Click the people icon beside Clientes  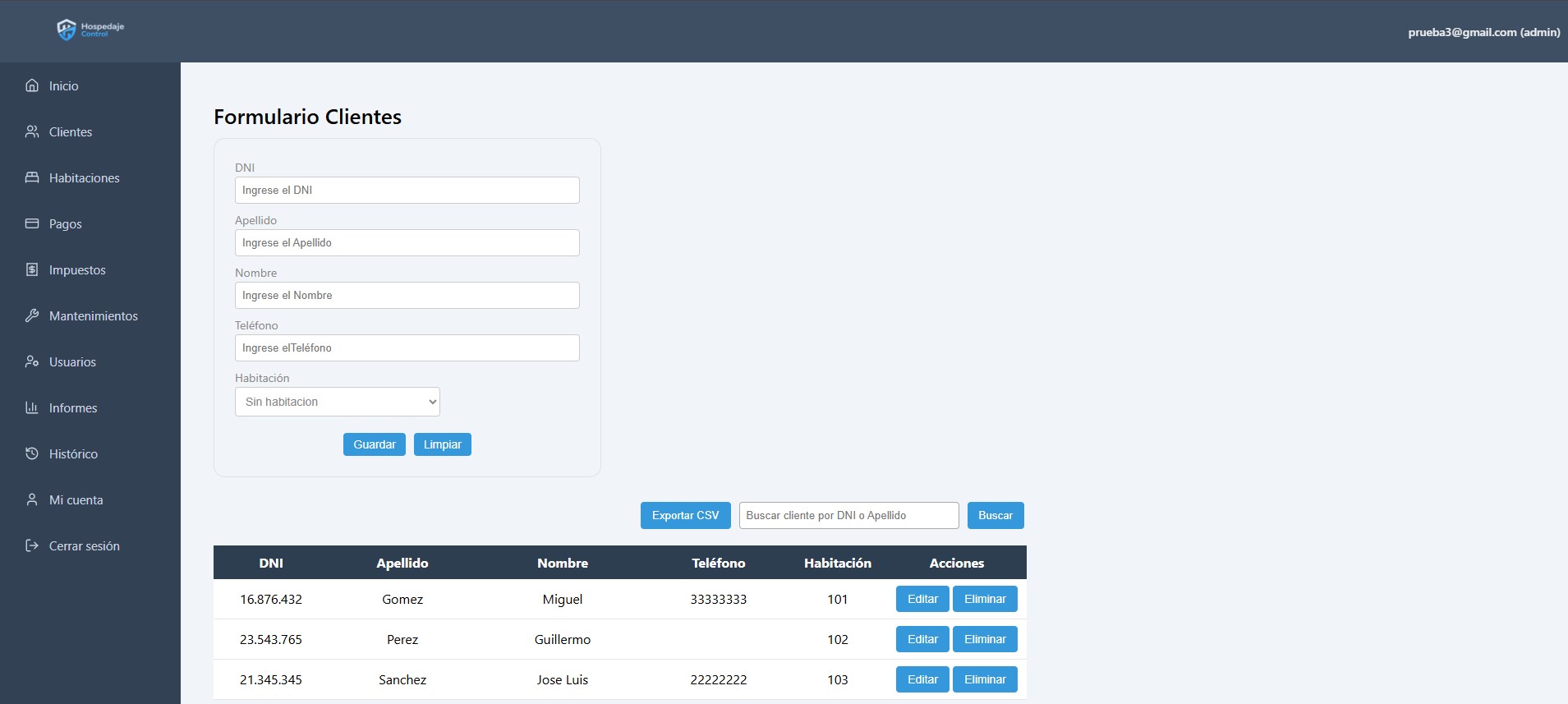[x=32, y=131]
